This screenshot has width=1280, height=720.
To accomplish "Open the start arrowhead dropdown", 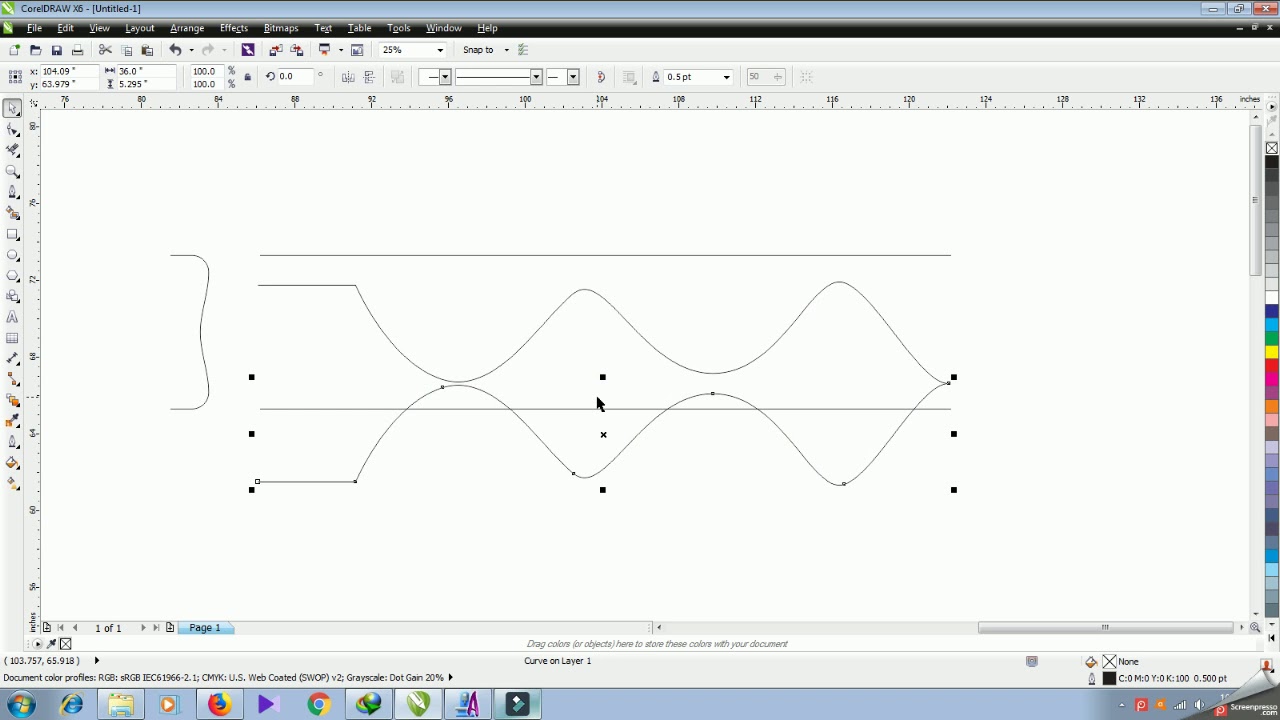I will pos(445,77).
